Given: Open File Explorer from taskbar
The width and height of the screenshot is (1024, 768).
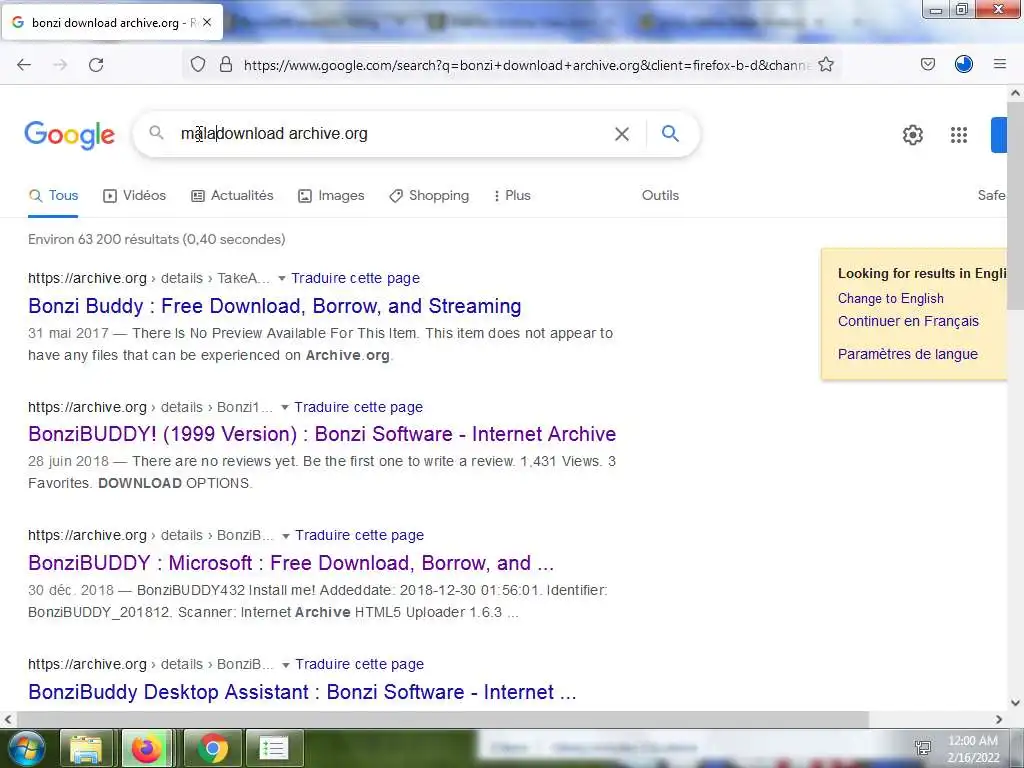Looking at the screenshot, I should tap(86, 748).
